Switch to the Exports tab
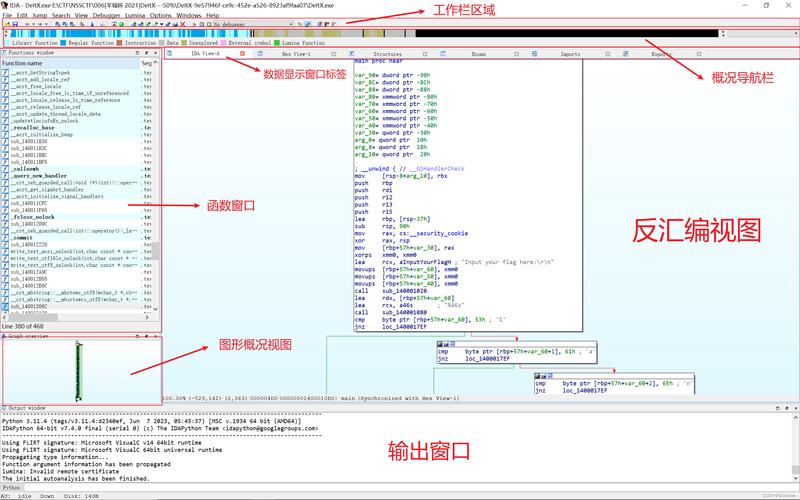Image resolution: width=800 pixels, height=500 pixels. tap(661, 54)
